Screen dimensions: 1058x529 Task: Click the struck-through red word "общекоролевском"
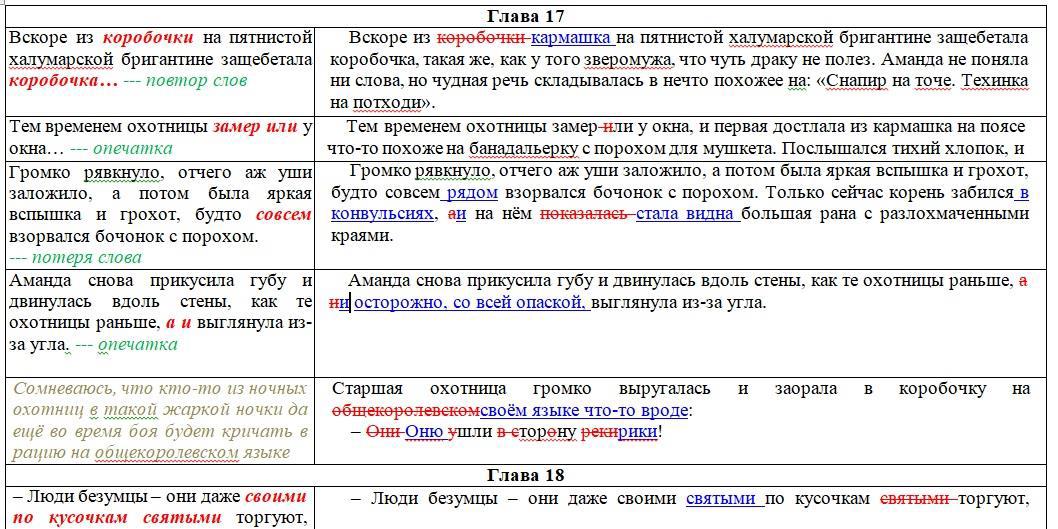(x=406, y=411)
